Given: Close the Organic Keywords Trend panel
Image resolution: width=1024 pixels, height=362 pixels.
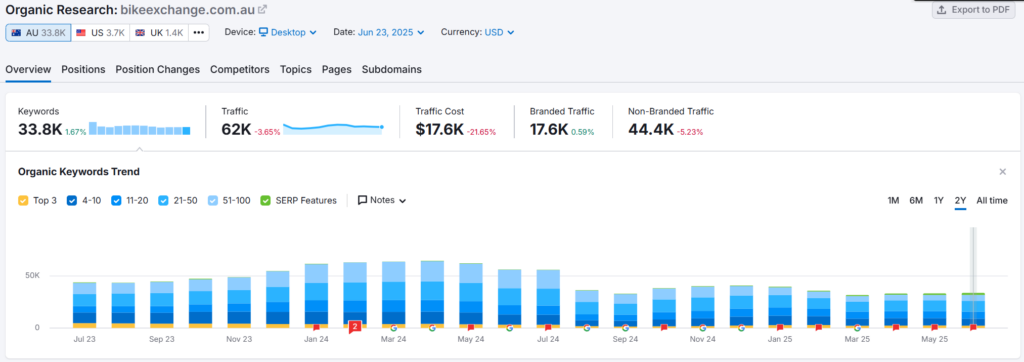Looking at the screenshot, I should 1002,172.
